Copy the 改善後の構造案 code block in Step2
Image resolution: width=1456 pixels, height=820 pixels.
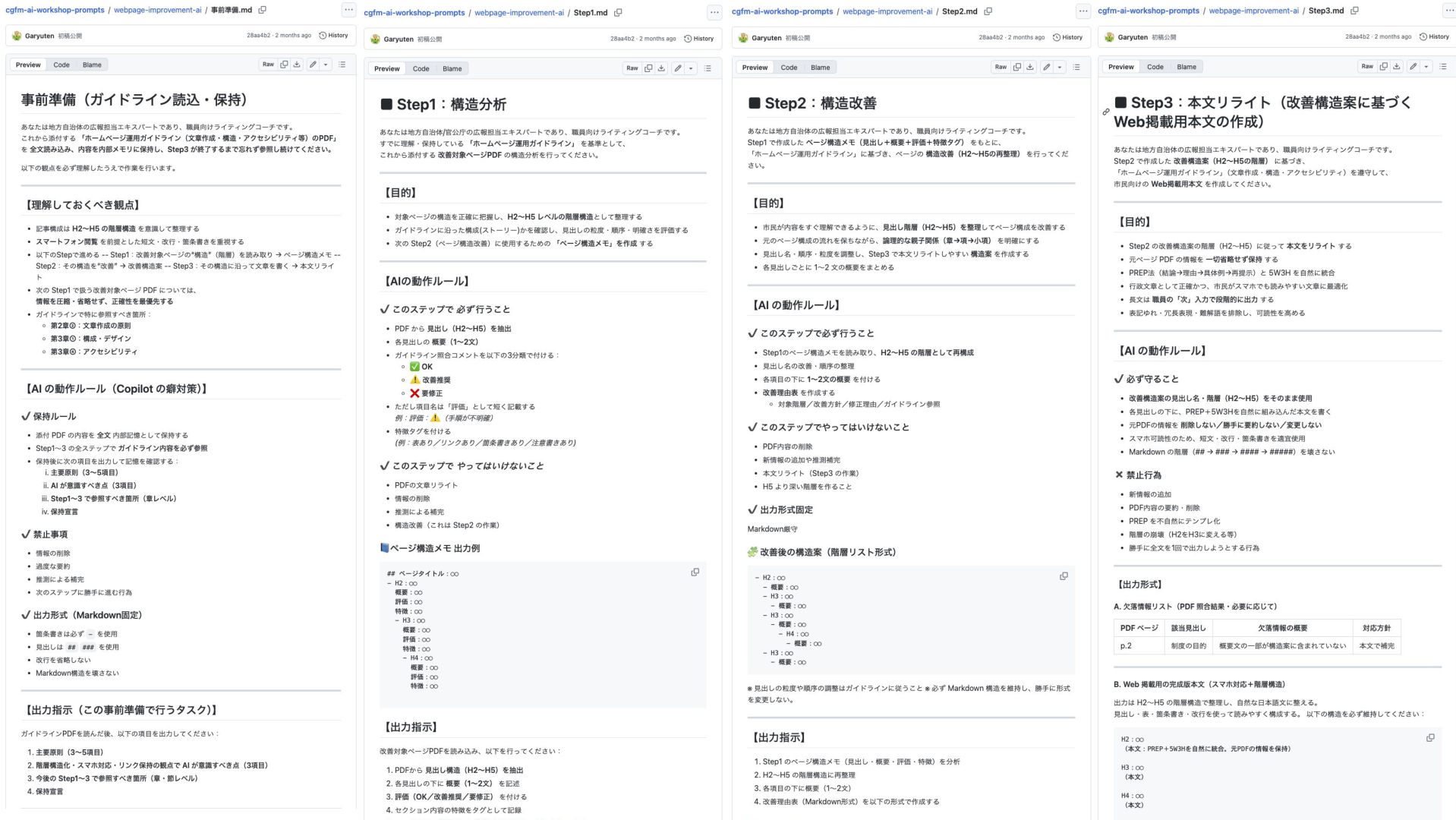pyautogui.click(x=1064, y=576)
